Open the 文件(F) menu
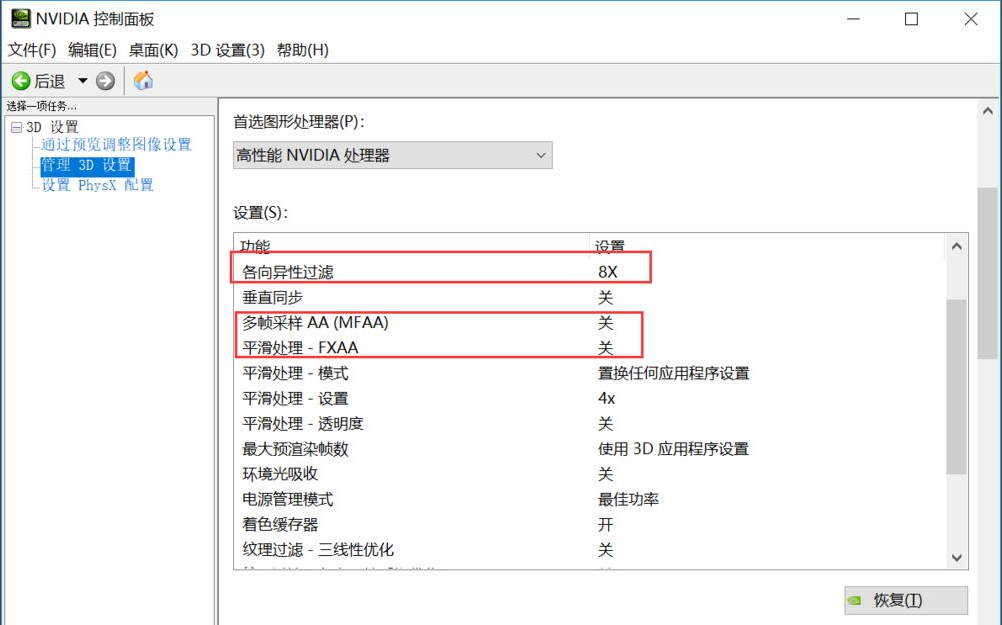The height and width of the screenshot is (625, 1002). [x=32, y=50]
